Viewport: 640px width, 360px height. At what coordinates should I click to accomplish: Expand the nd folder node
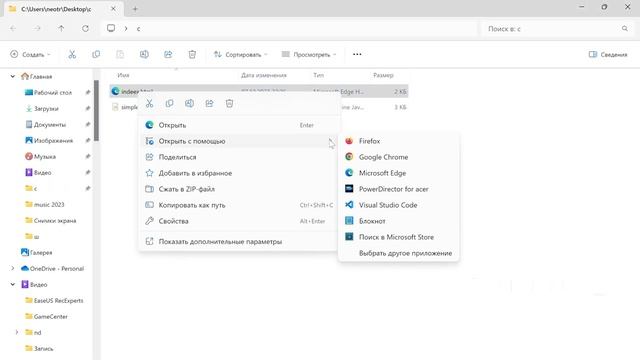[x=17, y=333]
